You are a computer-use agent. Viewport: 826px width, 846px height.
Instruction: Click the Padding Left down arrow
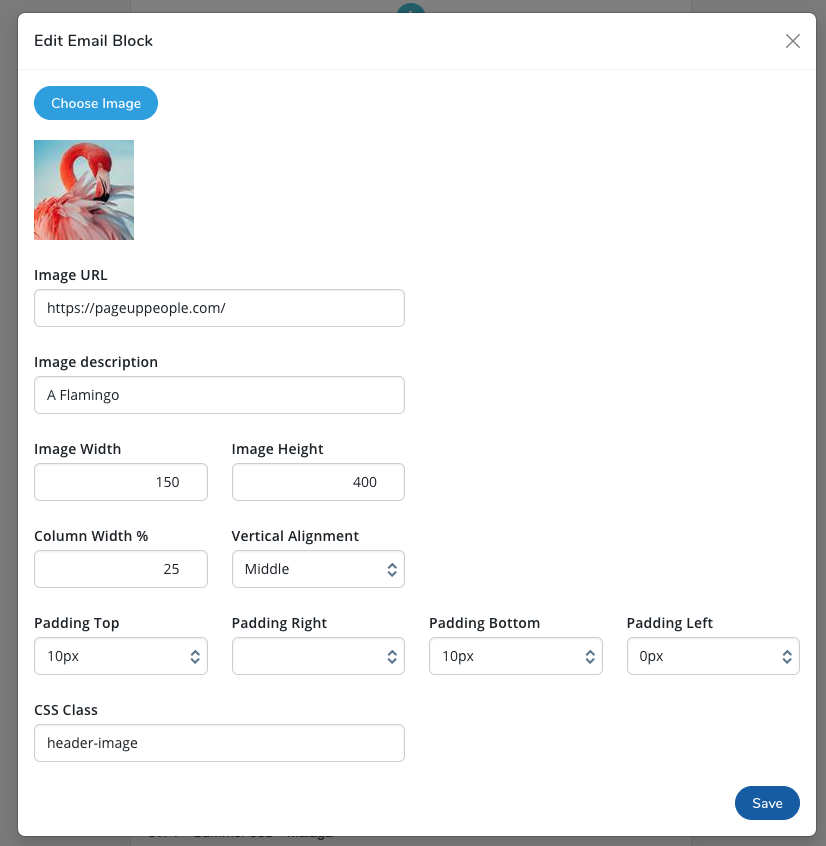pos(787,661)
